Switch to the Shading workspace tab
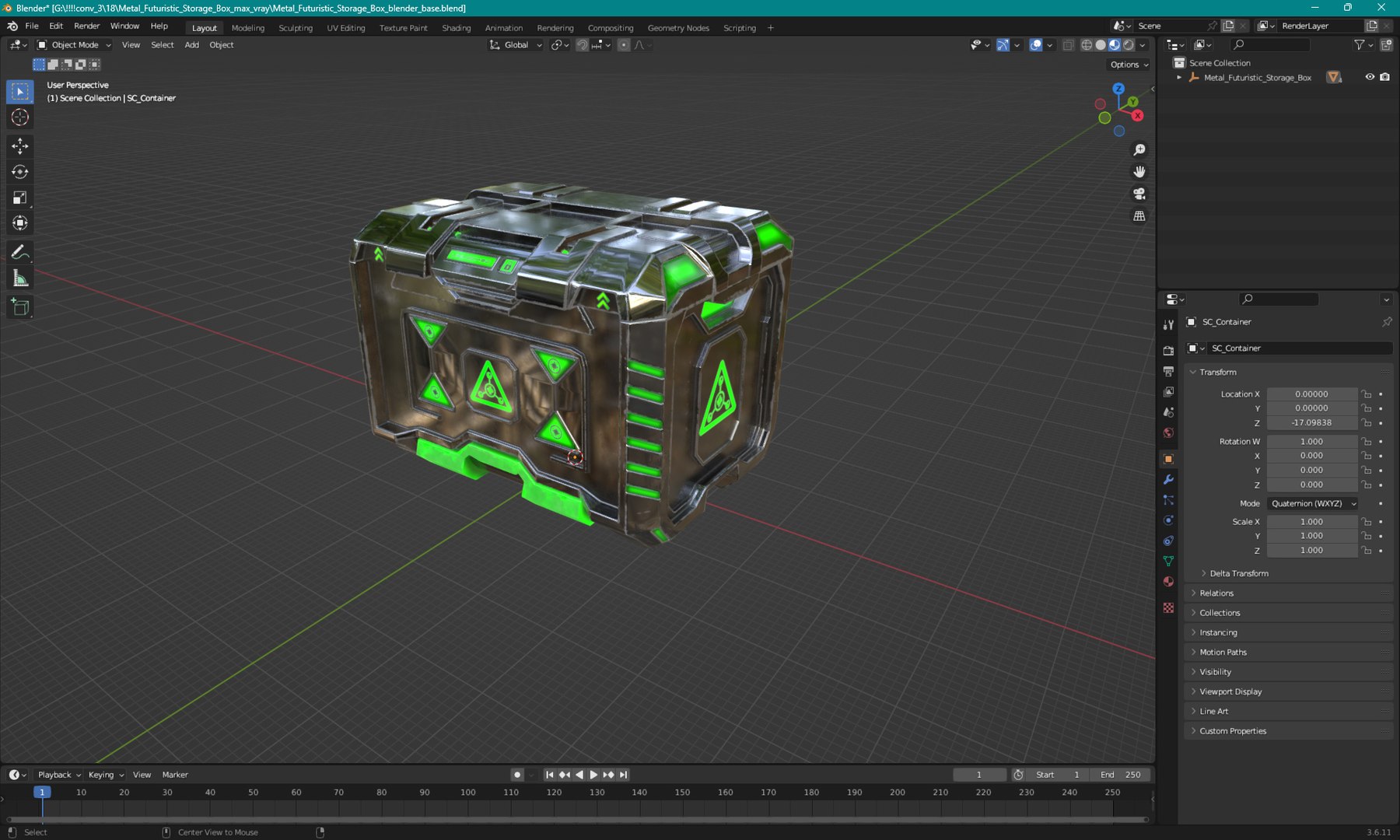Viewport: 1400px width, 840px height. coord(457,28)
